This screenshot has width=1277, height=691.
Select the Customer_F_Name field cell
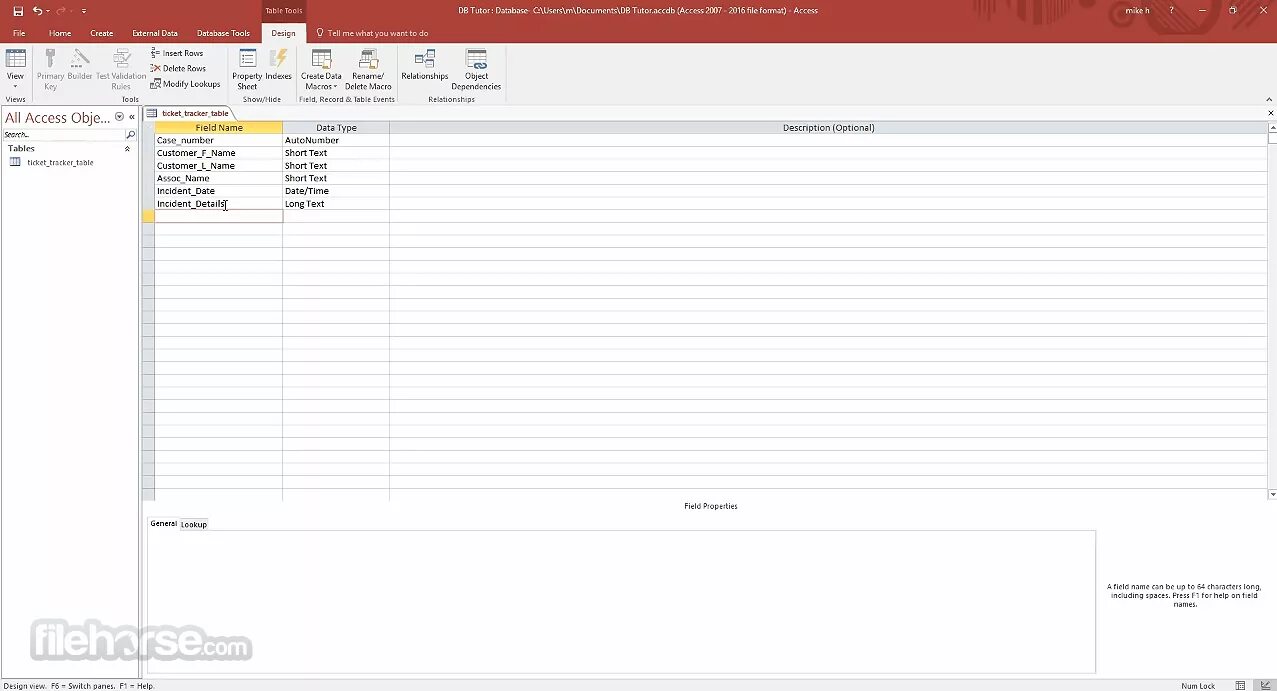(x=219, y=153)
